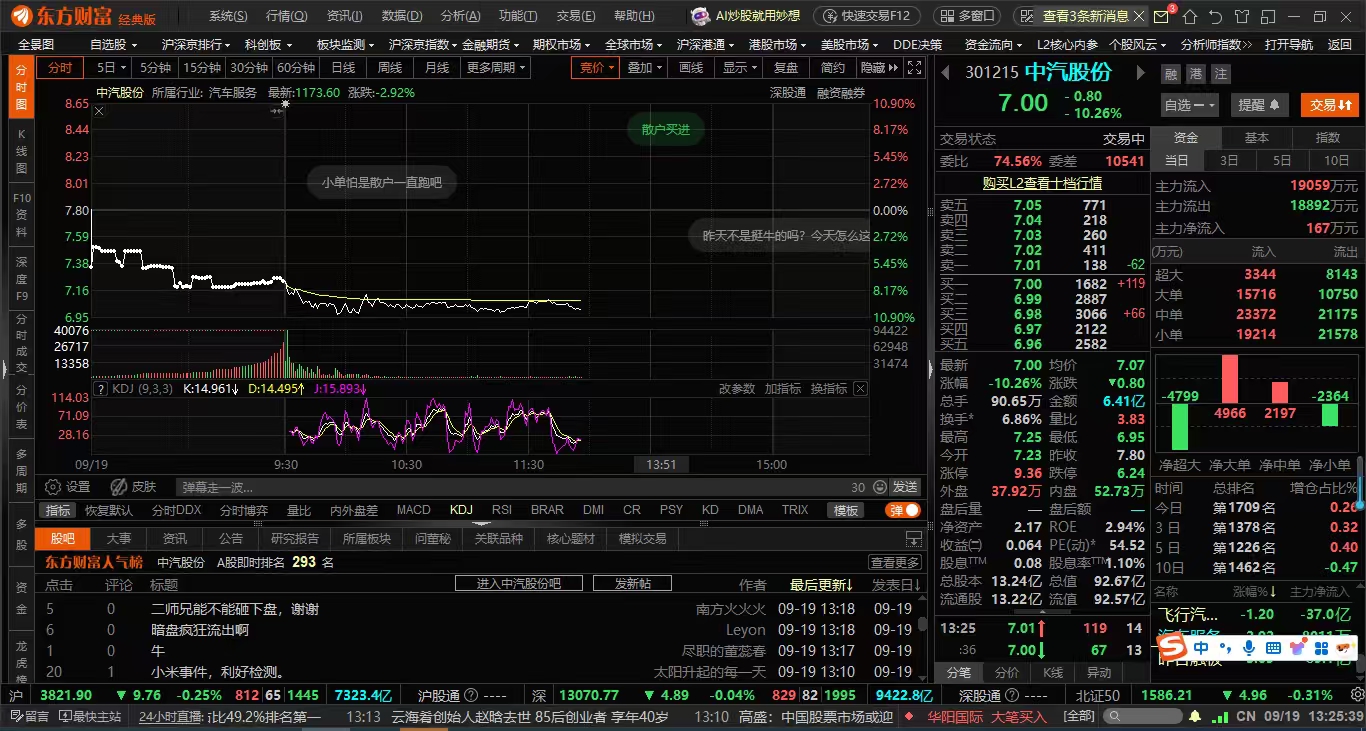1366x731 pixels.
Task: Click 进入中汽股份吧 button
Action: coord(518,583)
